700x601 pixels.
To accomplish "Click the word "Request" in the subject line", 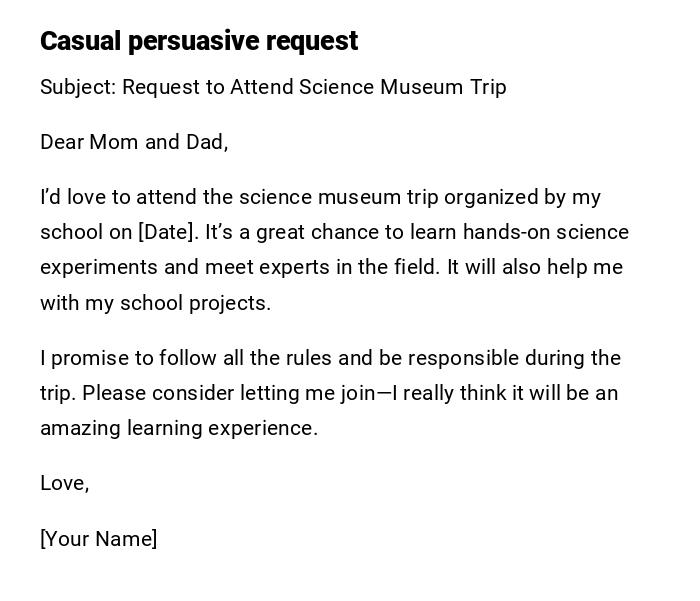I will click(162, 87).
